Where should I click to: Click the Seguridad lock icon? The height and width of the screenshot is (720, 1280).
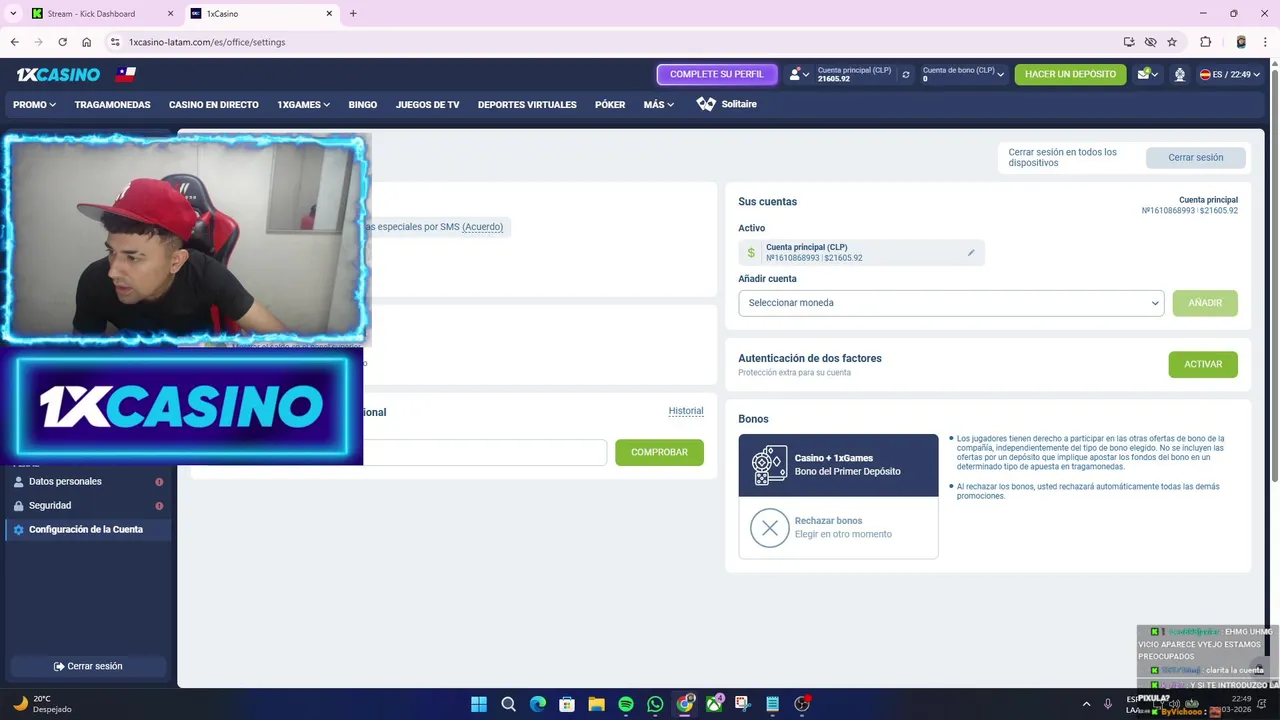(x=18, y=505)
